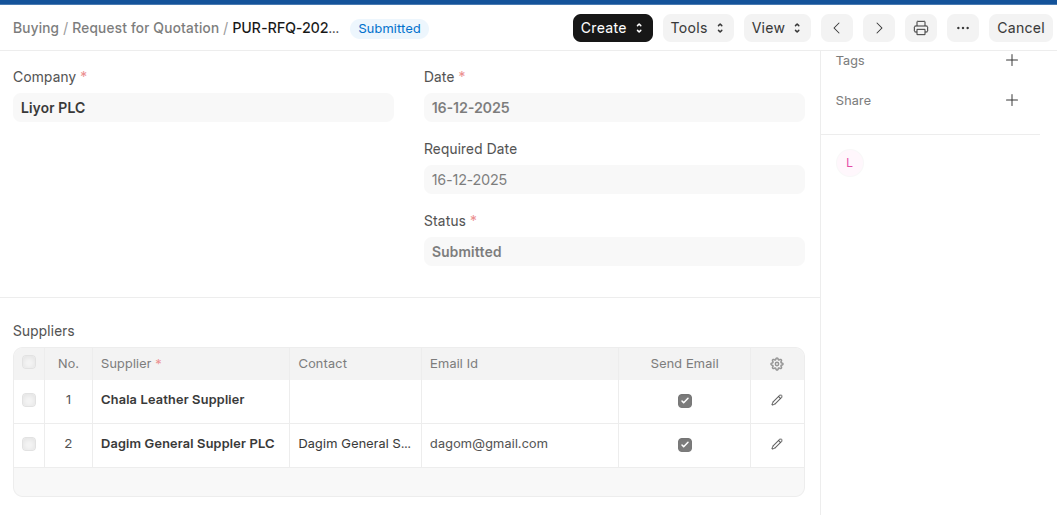Add a tag with plus icon

[x=1011, y=61]
